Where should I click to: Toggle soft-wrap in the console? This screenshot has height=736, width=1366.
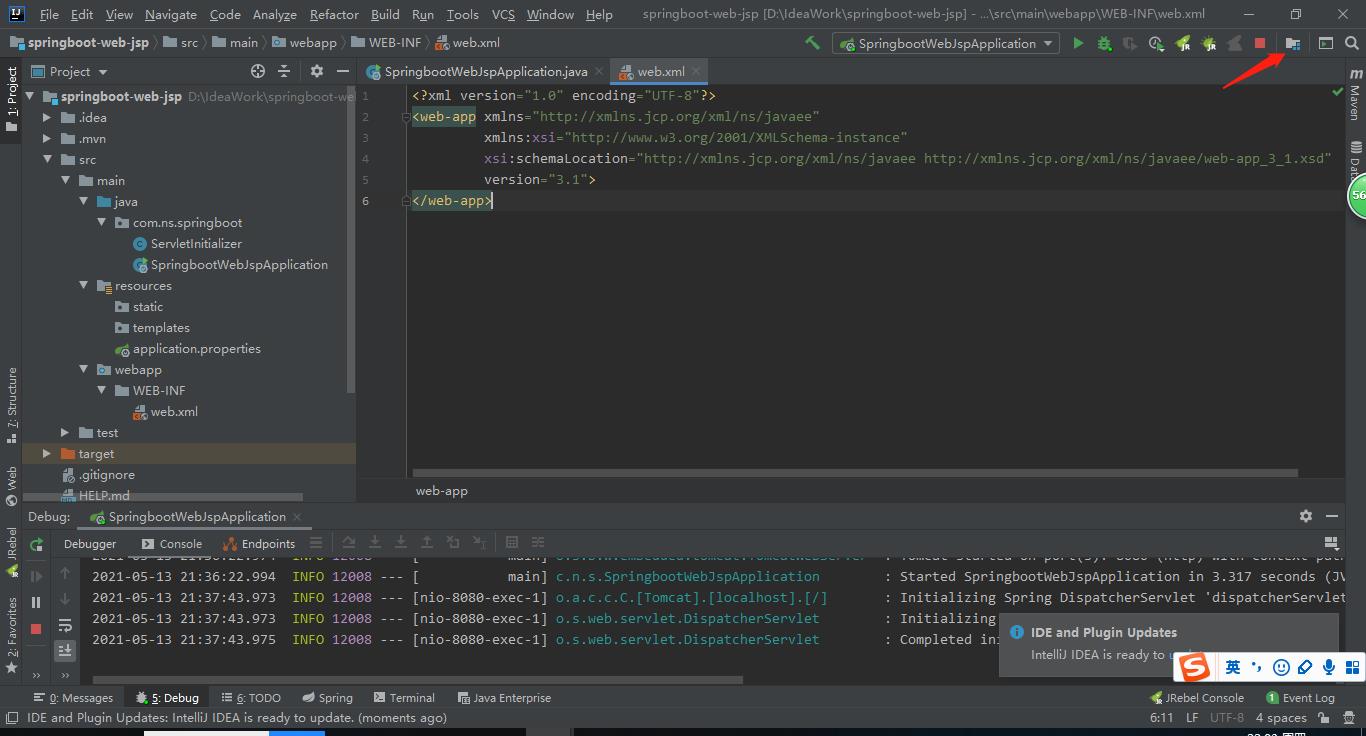pyautogui.click(x=65, y=625)
